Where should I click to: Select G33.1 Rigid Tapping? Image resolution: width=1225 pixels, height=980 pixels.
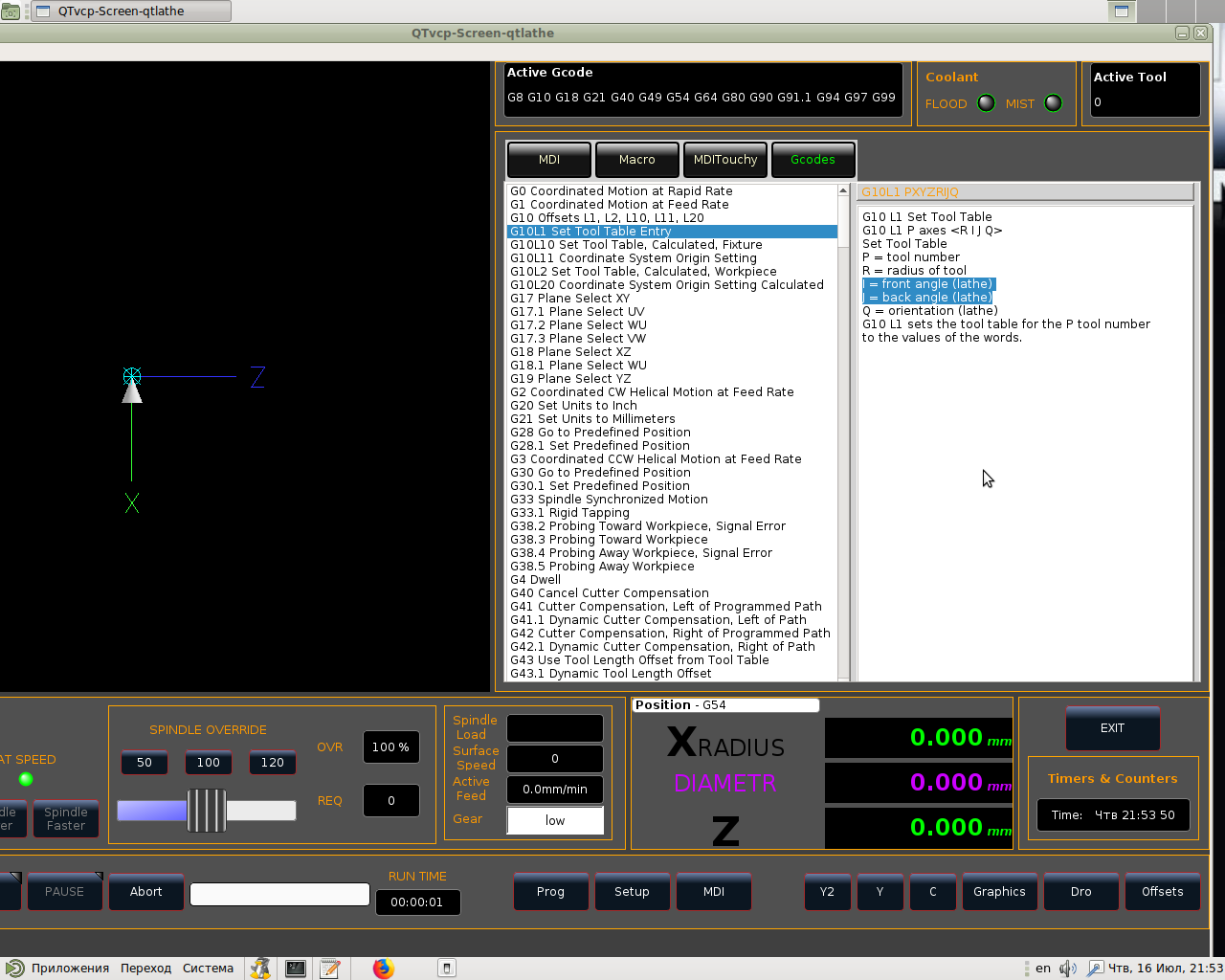672,513
